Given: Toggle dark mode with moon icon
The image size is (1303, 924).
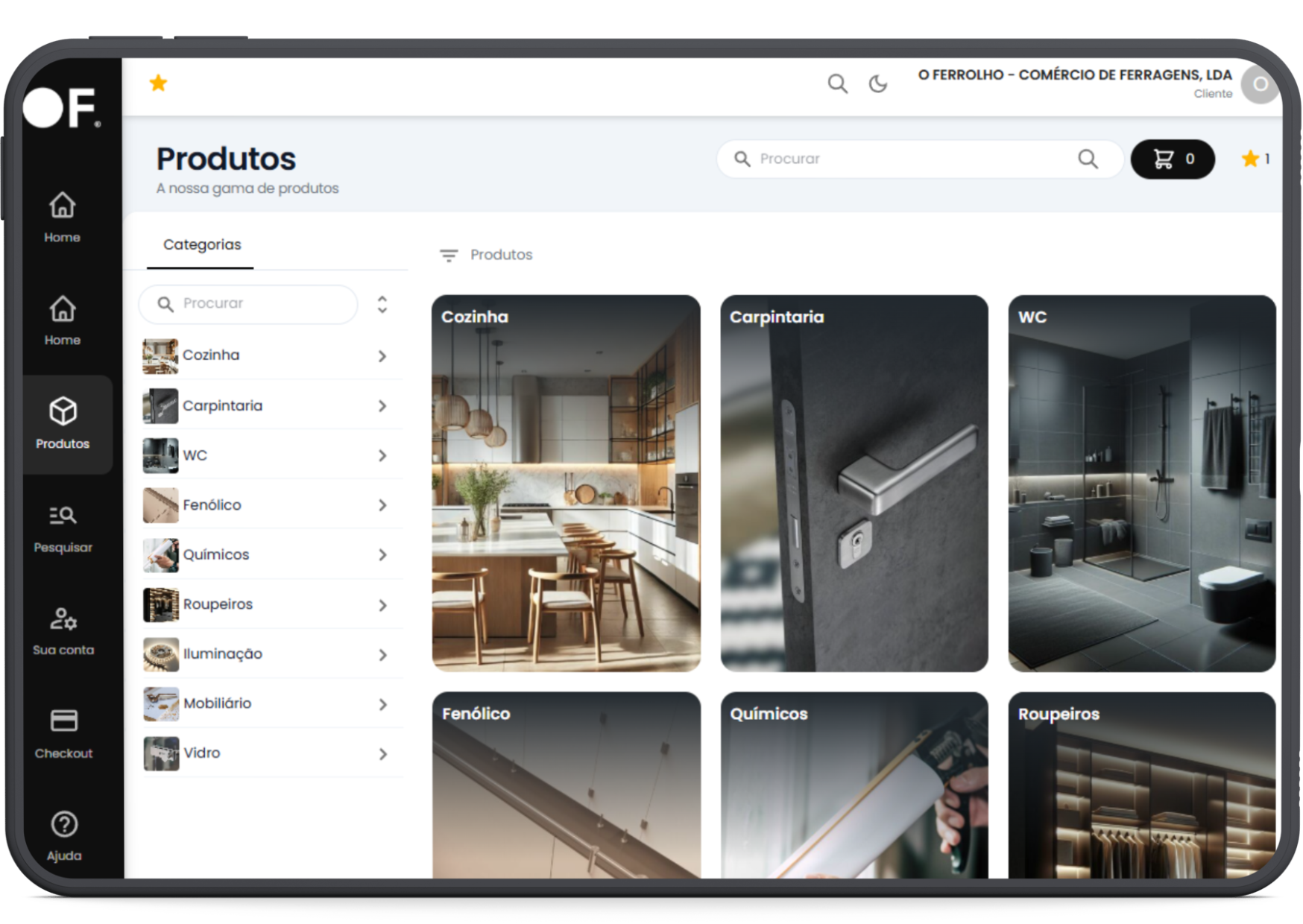Looking at the screenshot, I should coord(878,83).
